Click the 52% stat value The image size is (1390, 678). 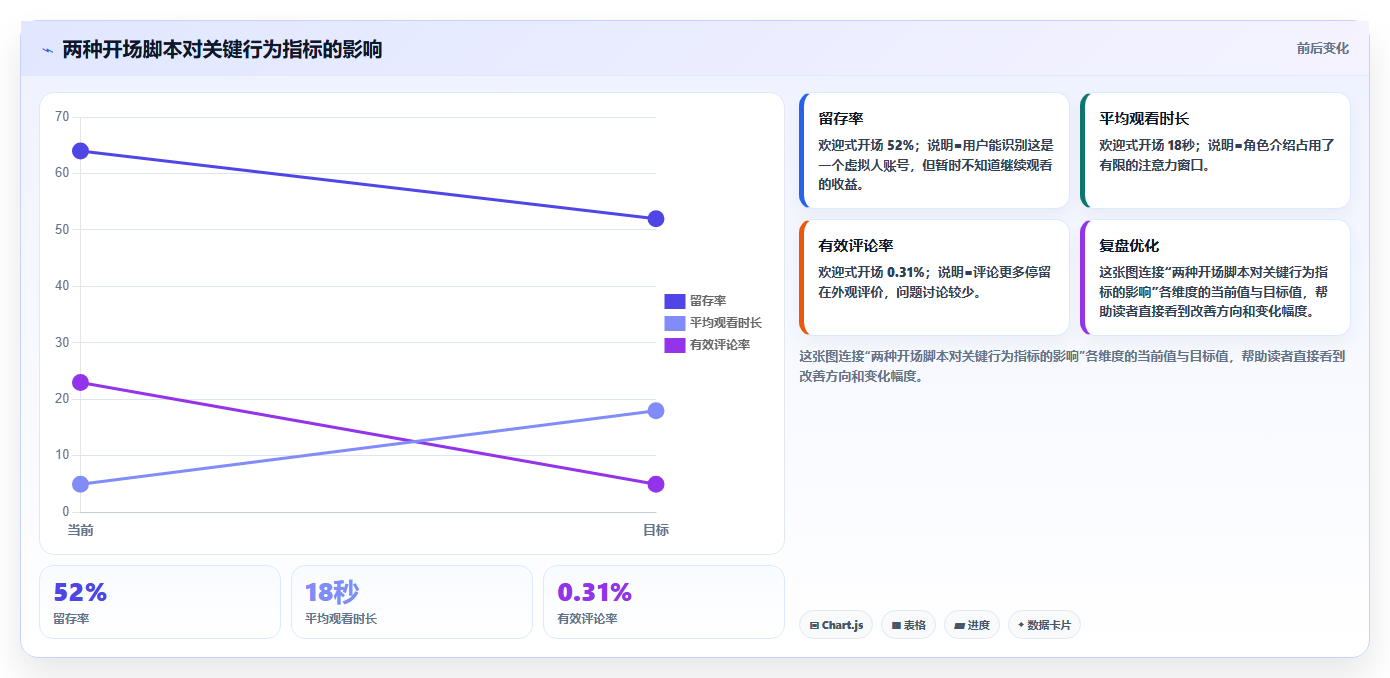click(80, 592)
